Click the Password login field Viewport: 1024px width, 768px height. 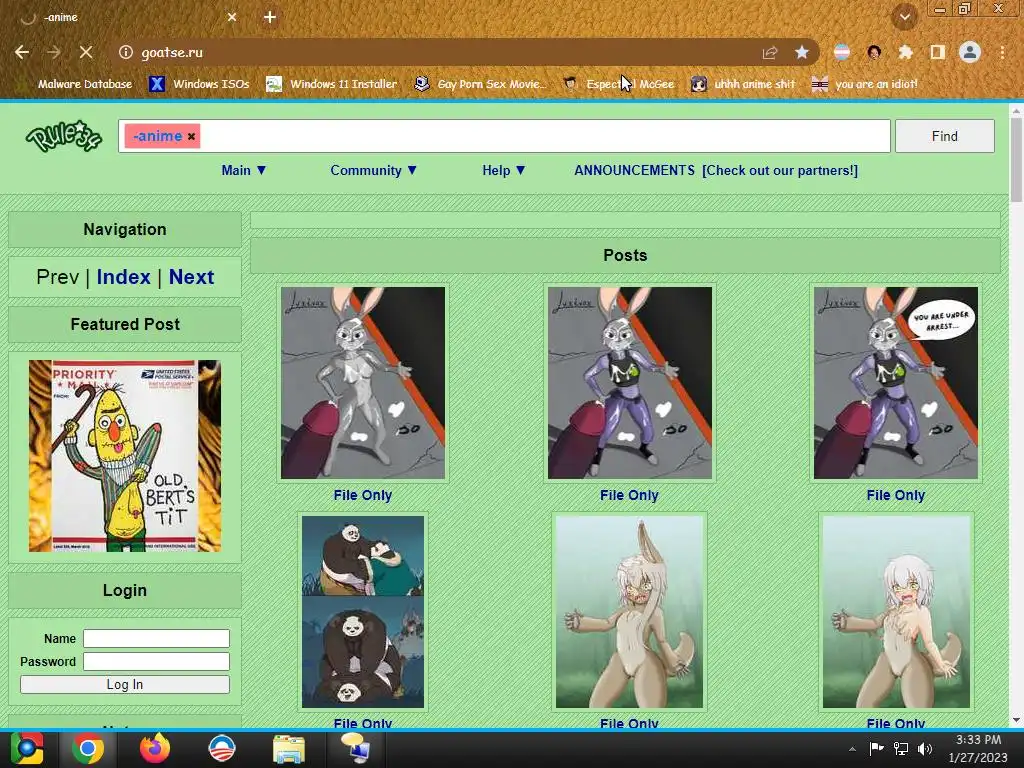(156, 662)
